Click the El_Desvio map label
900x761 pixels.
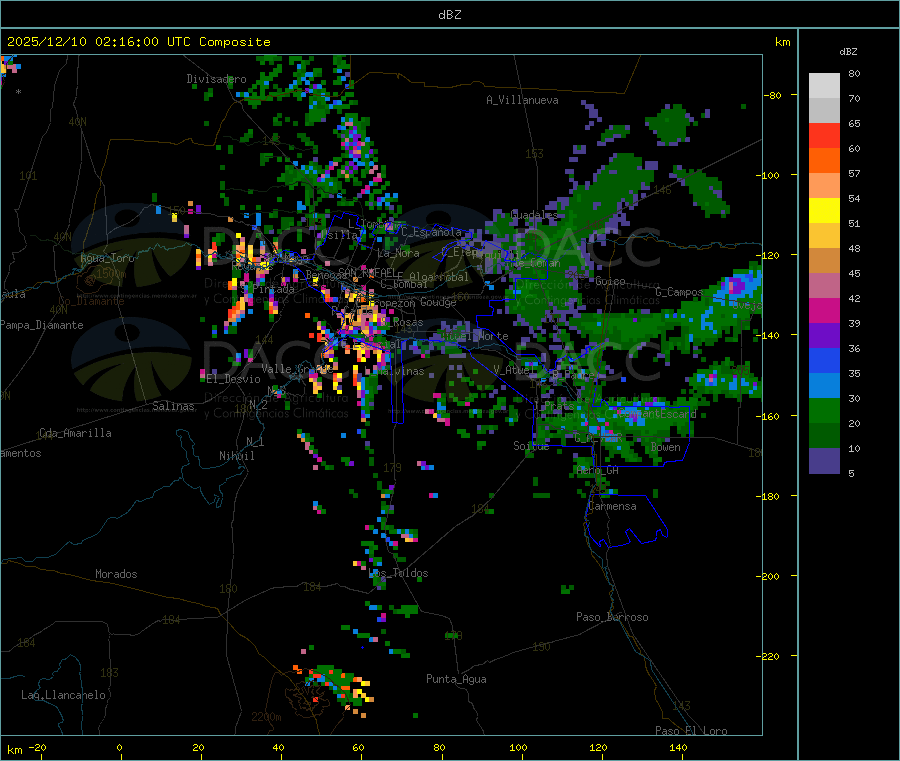click(x=233, y=379)
